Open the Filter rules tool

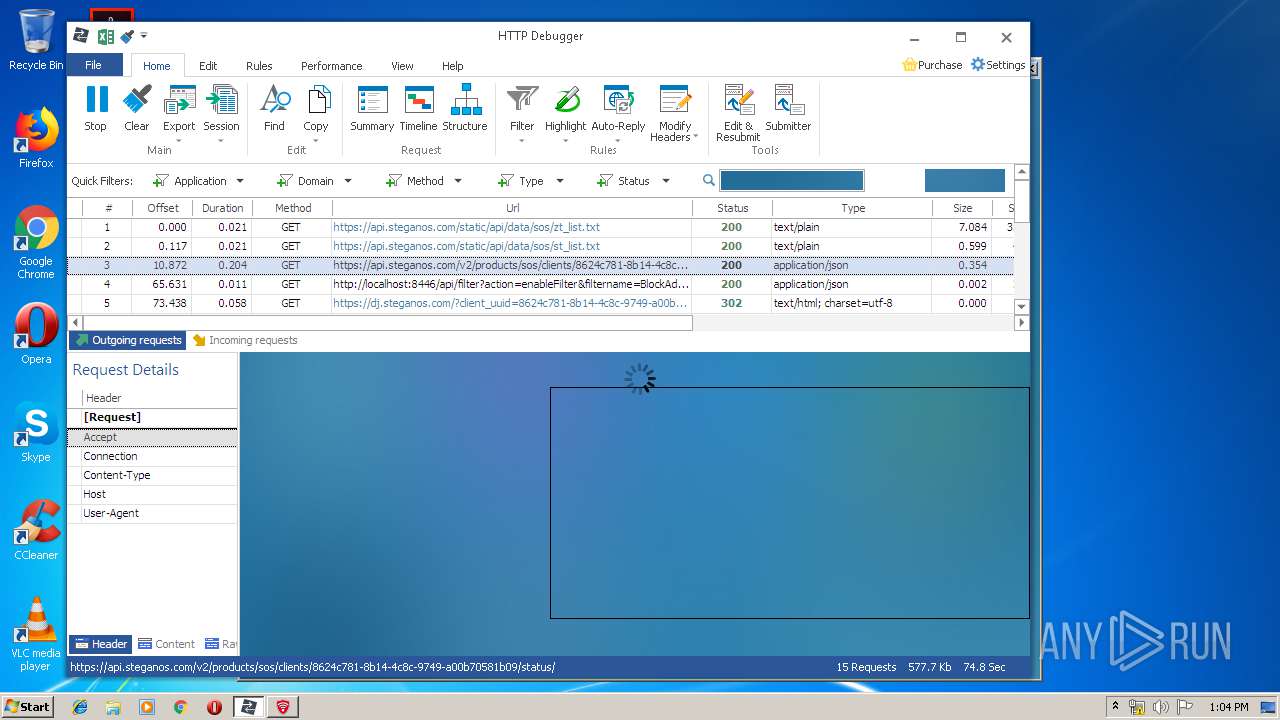(522, 115)
